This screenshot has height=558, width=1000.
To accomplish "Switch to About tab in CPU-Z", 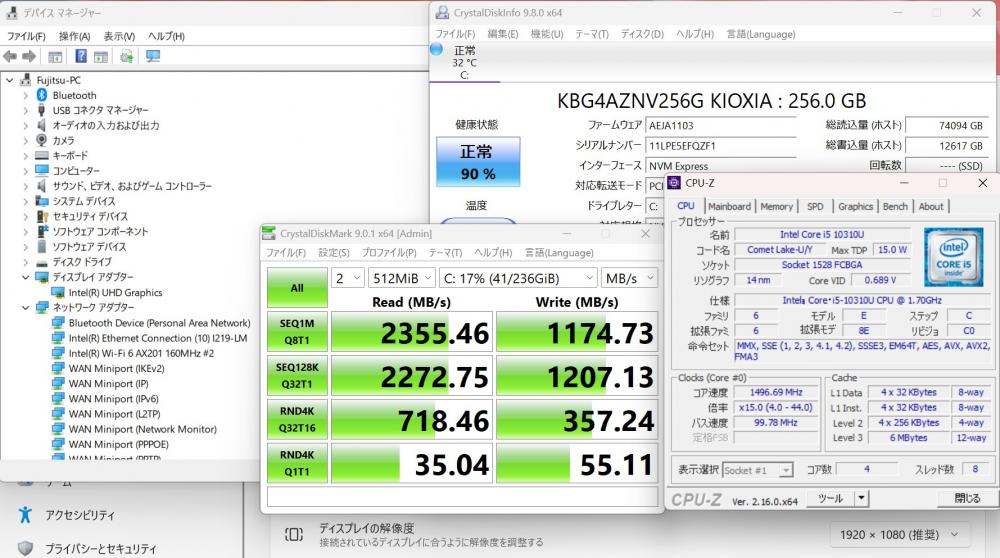I will 930,206.
